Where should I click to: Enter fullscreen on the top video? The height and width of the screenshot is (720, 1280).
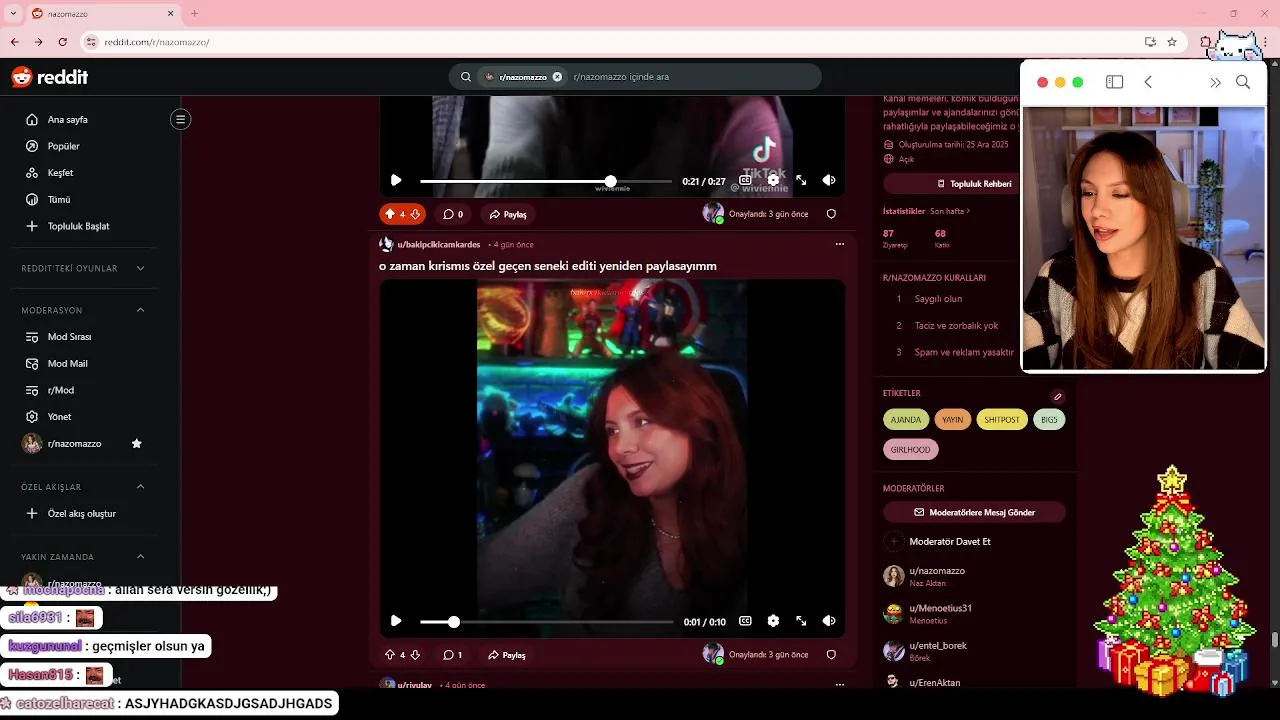pos(801,181)
